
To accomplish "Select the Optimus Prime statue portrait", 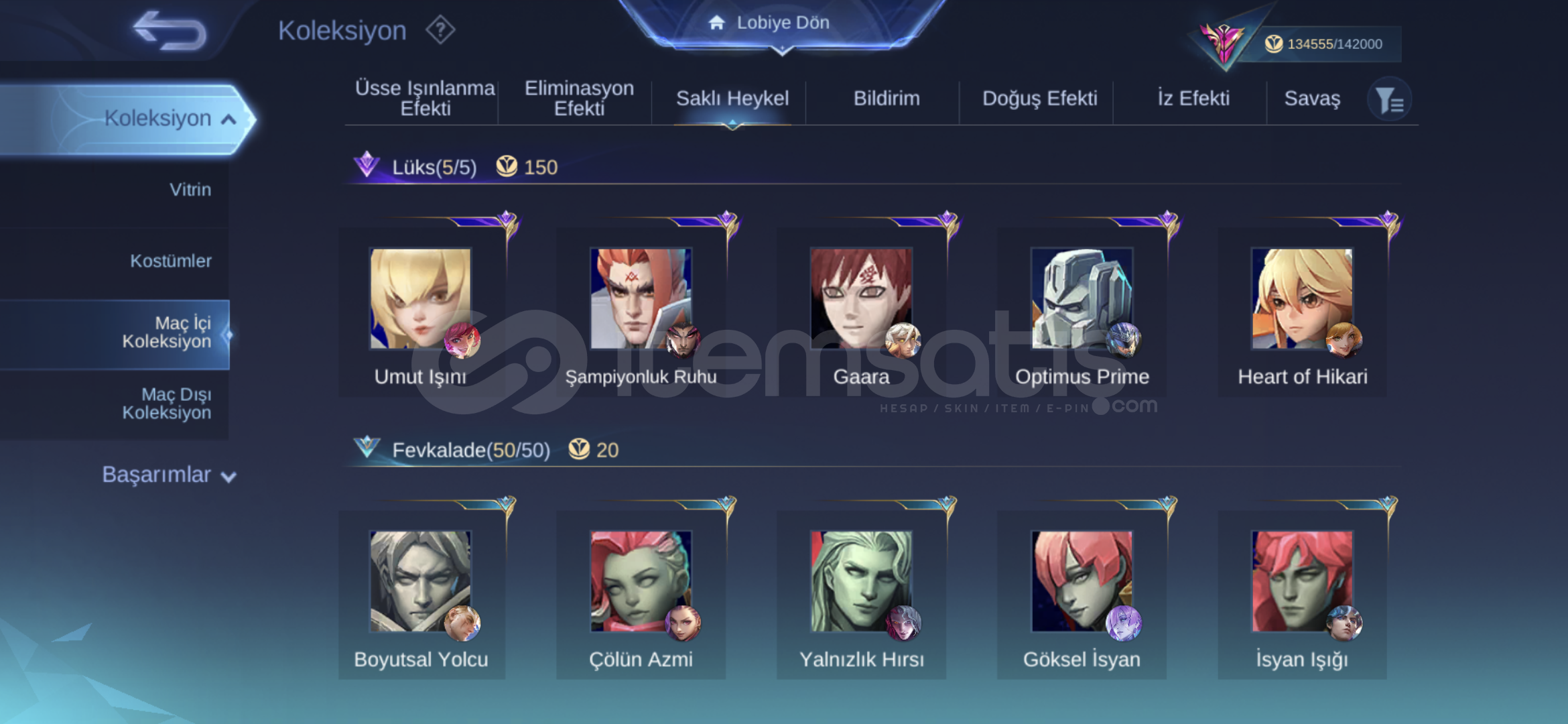I will (x=1082, y=298).
